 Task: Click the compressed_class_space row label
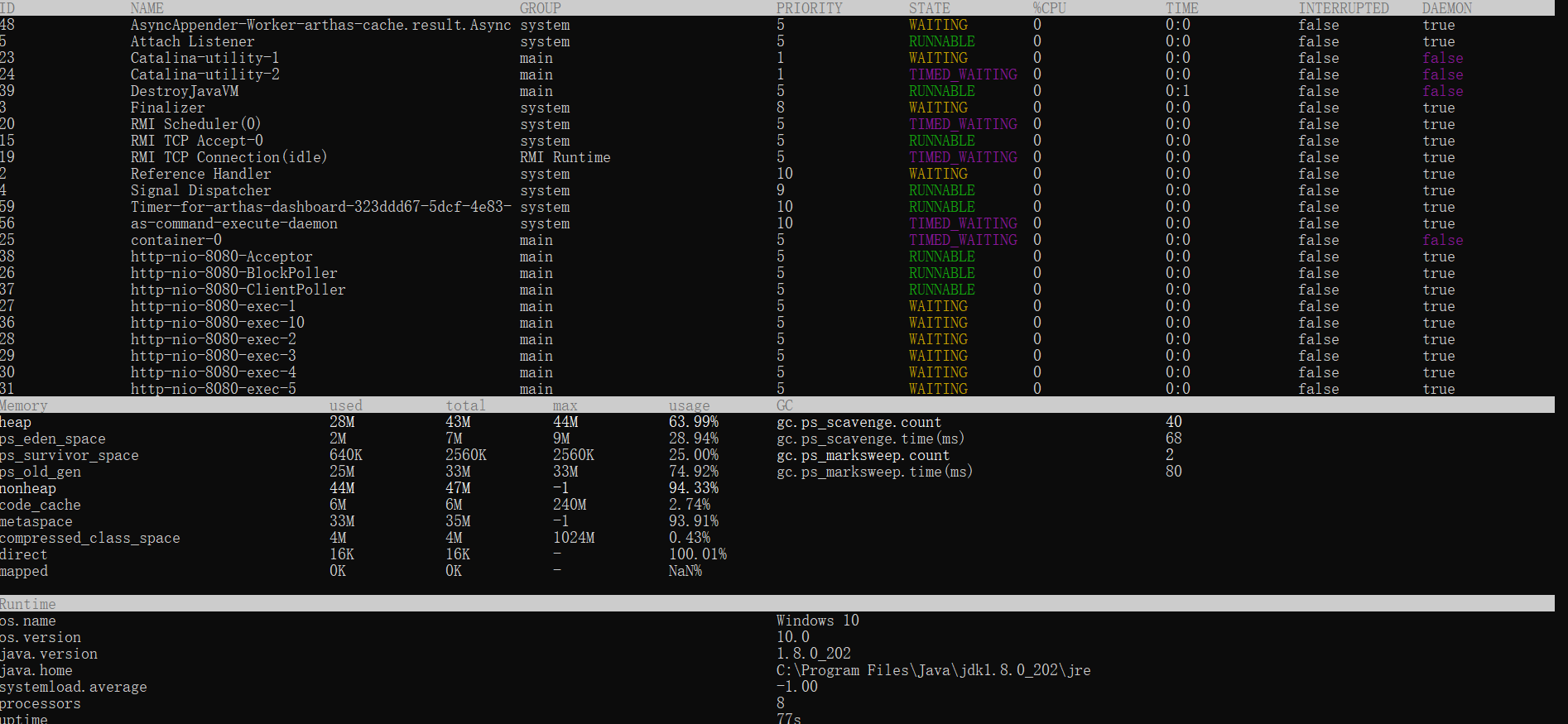(90, 538)
